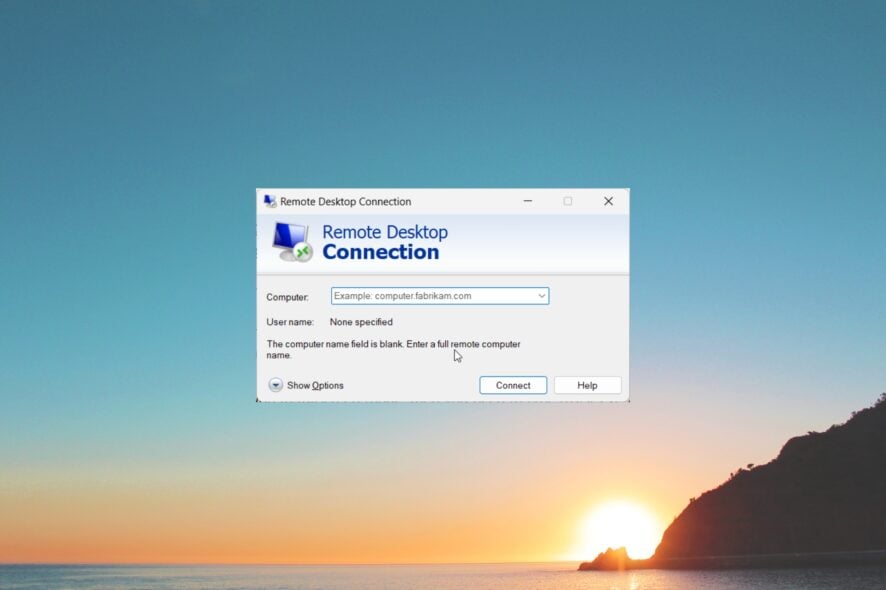Click the large Remote Desktop monitor logo
This screenshot has height=590, width=886.
pos(292,242)
